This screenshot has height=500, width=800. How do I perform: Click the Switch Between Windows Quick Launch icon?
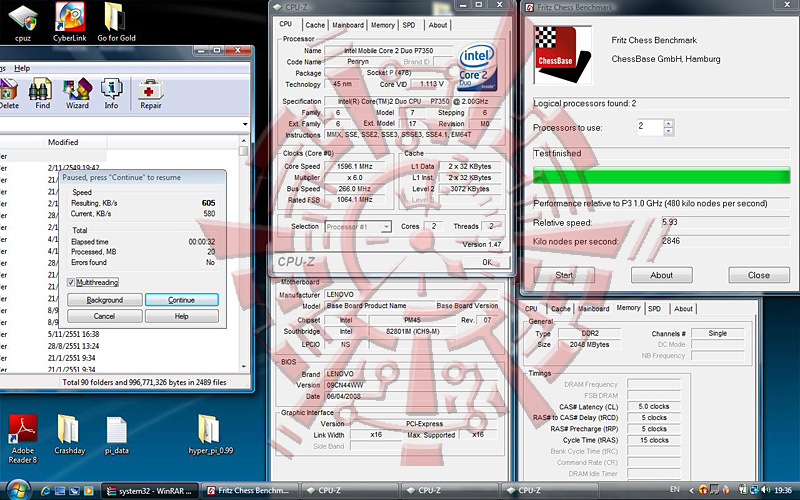pos(74,491)
